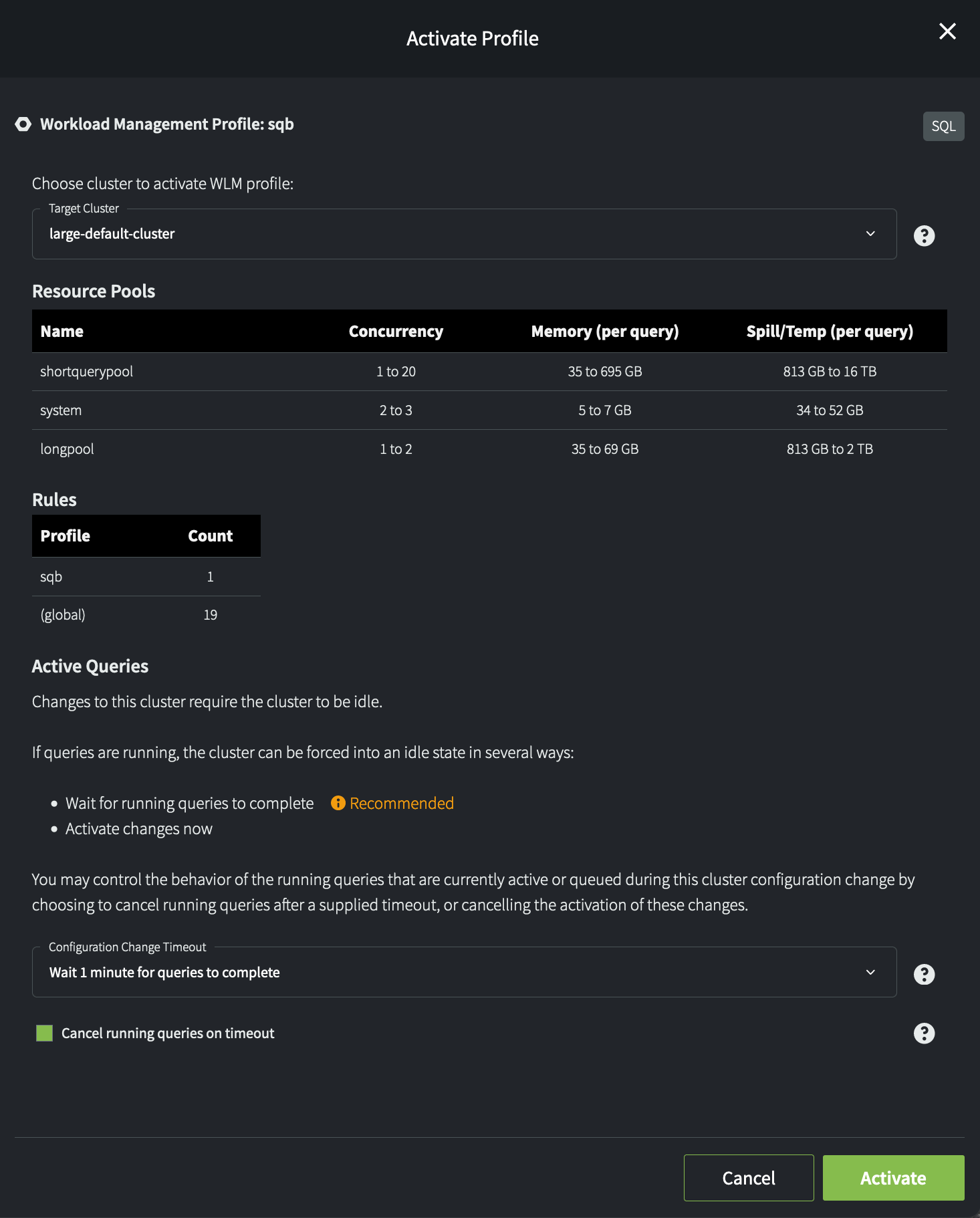Click the system resource pool row
The image size is (980, 1218).
click(x=489, y=410)
